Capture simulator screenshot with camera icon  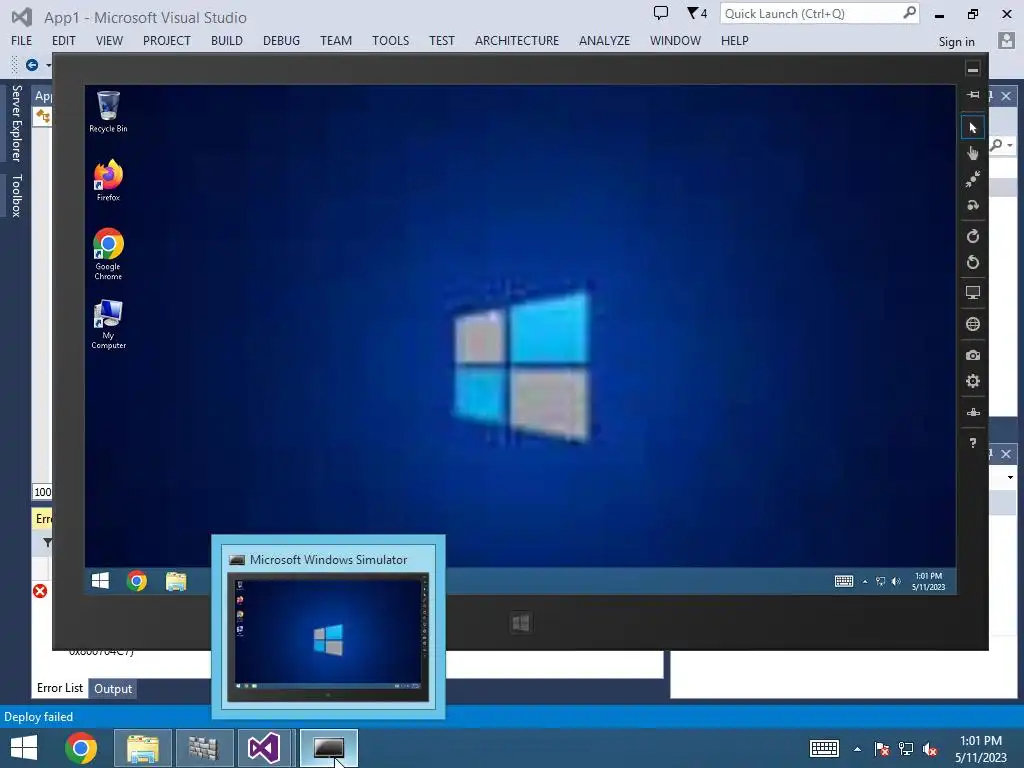click(972, 355)
